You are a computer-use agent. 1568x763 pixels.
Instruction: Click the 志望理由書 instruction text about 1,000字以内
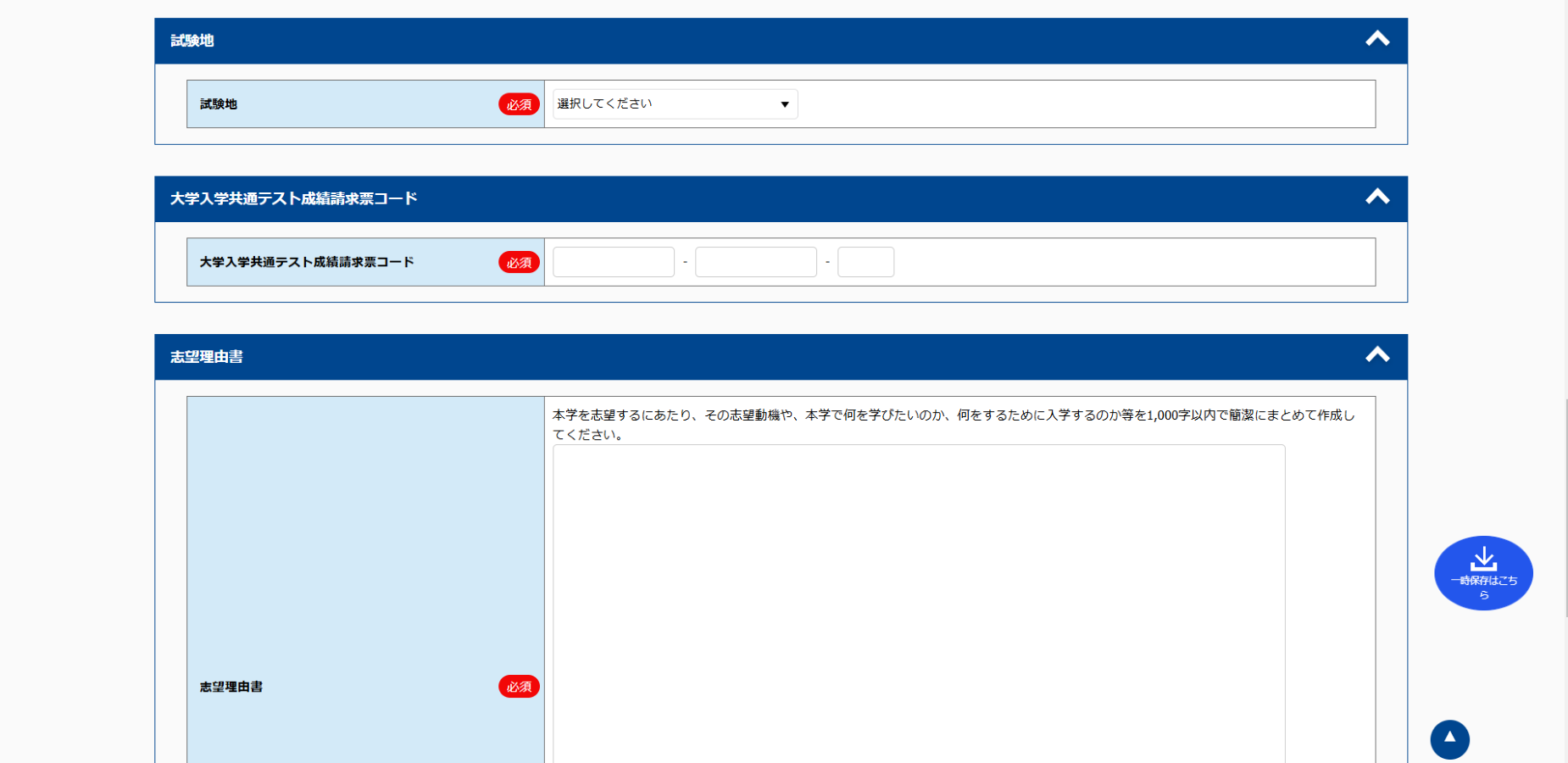[x=954, y=425]
